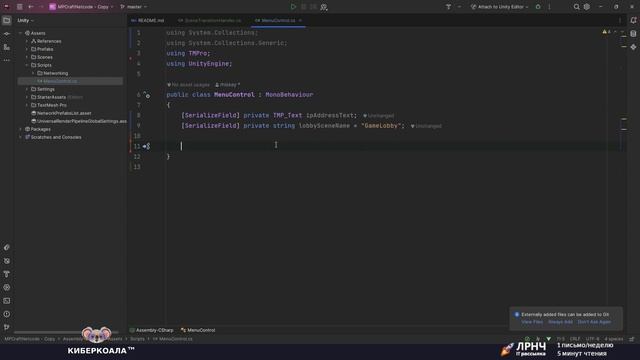Click MenuControl breadcrumb in editor
640x360 pixels.
pos(198,330)
